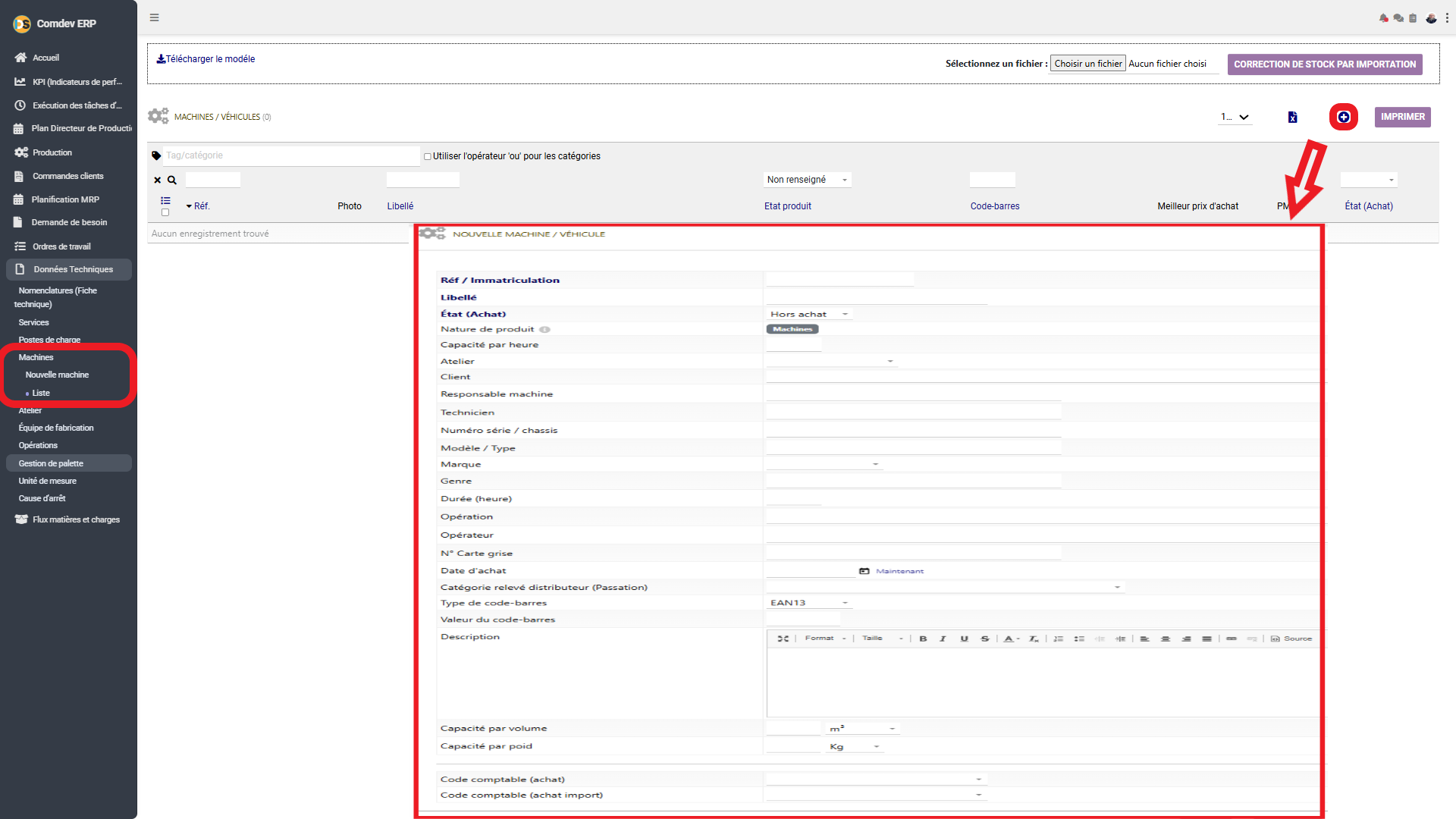The image size is (1456, 819).
Task: Run the search with the magnifier icon
Action: [172, 180]
